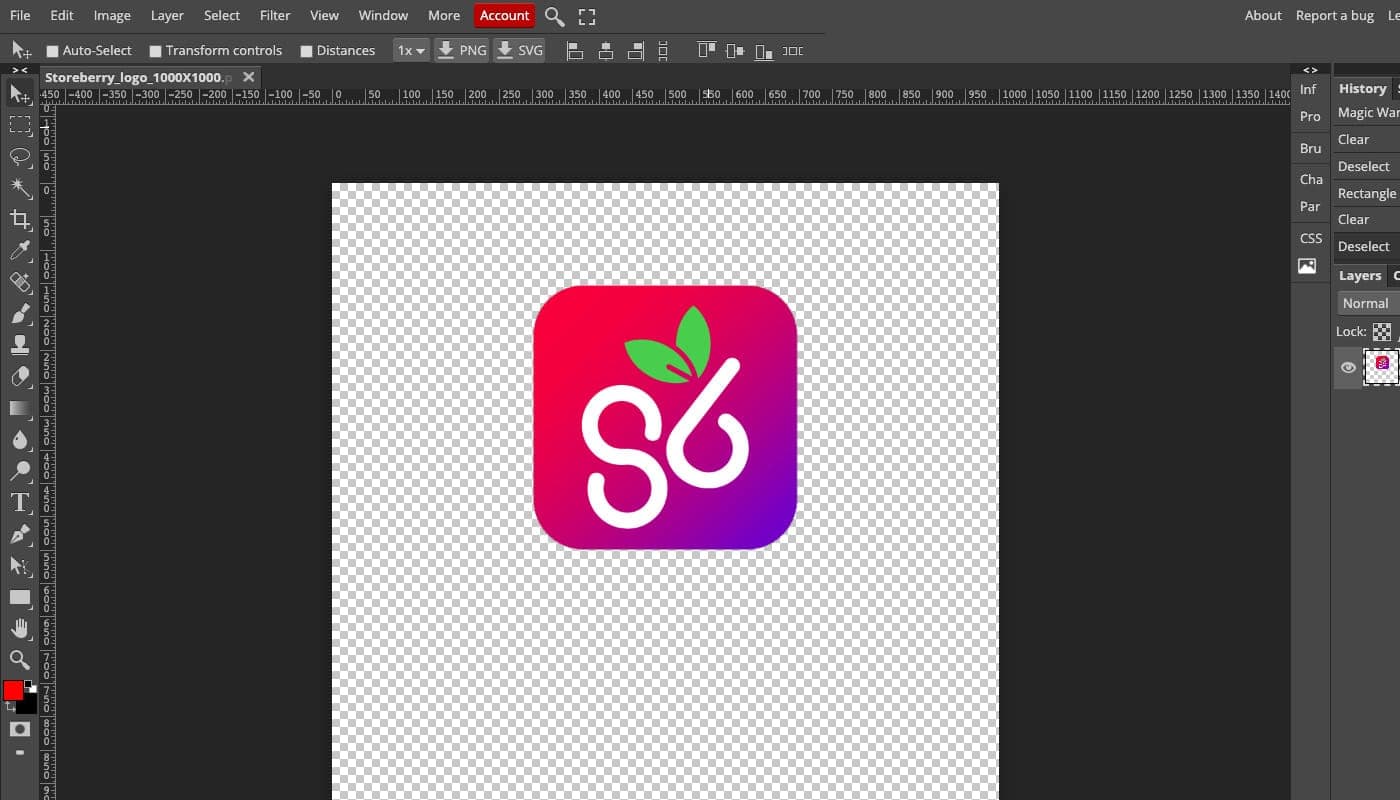Switch to the Layers tab
The image size is (1400, 800).
point(1360,275)
